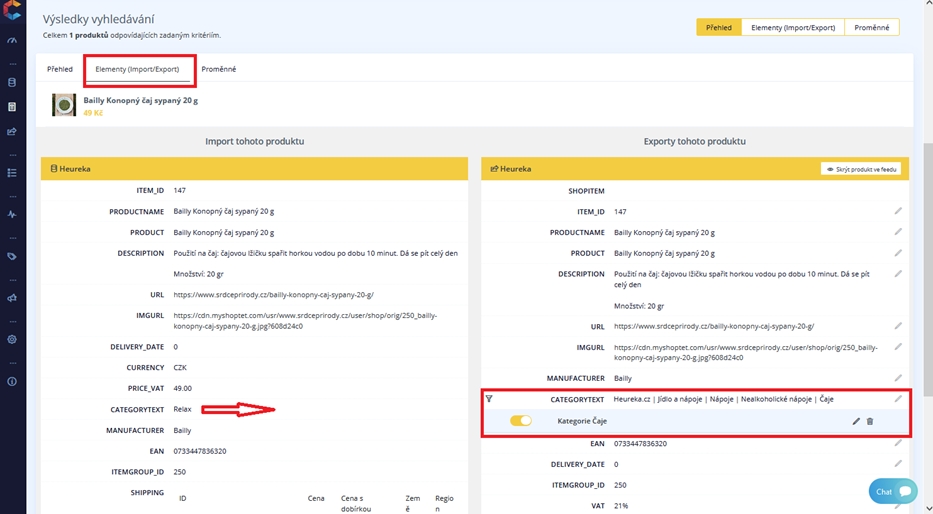Image resolution: width=933 pixels, height=514 pixels.
Task: Click the database icon in left sidebar
Action: pos(12,82)
